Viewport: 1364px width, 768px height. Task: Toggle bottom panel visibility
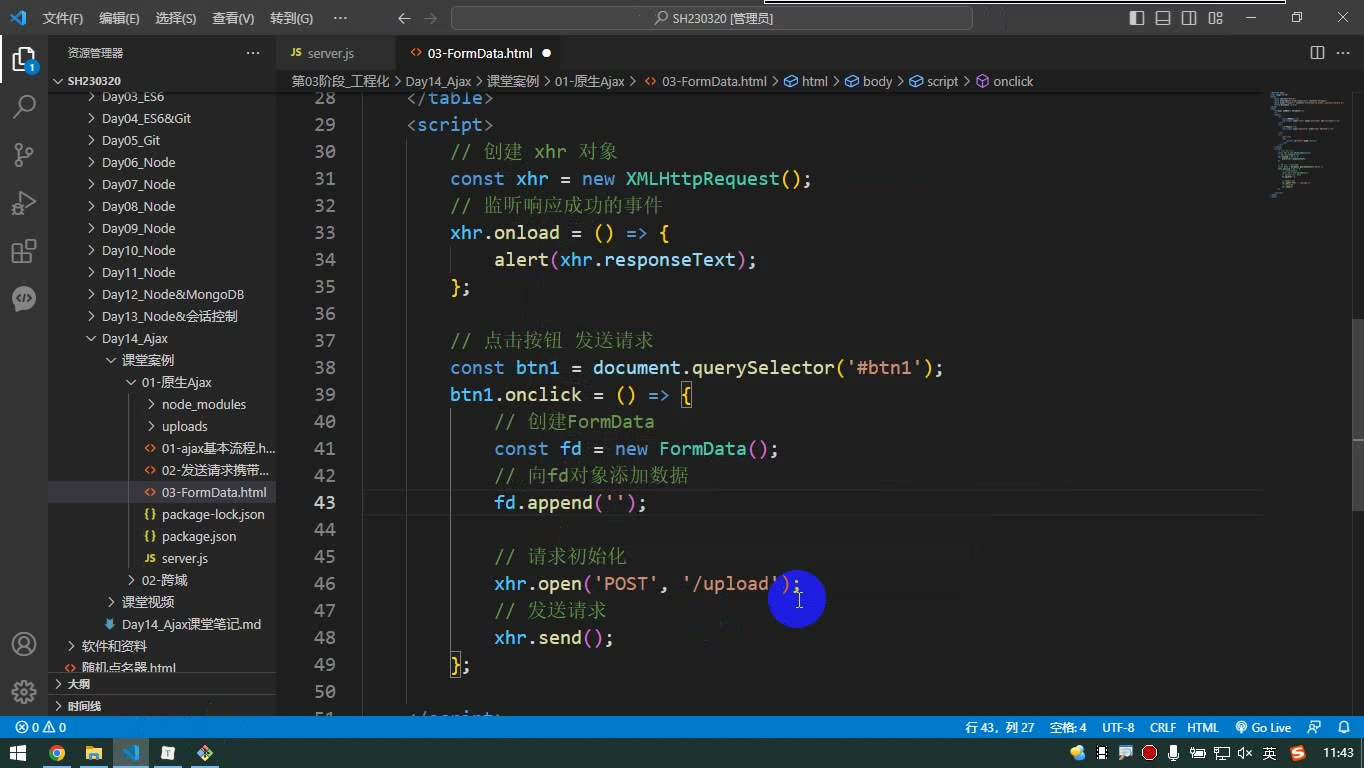tap(1163, 18)
